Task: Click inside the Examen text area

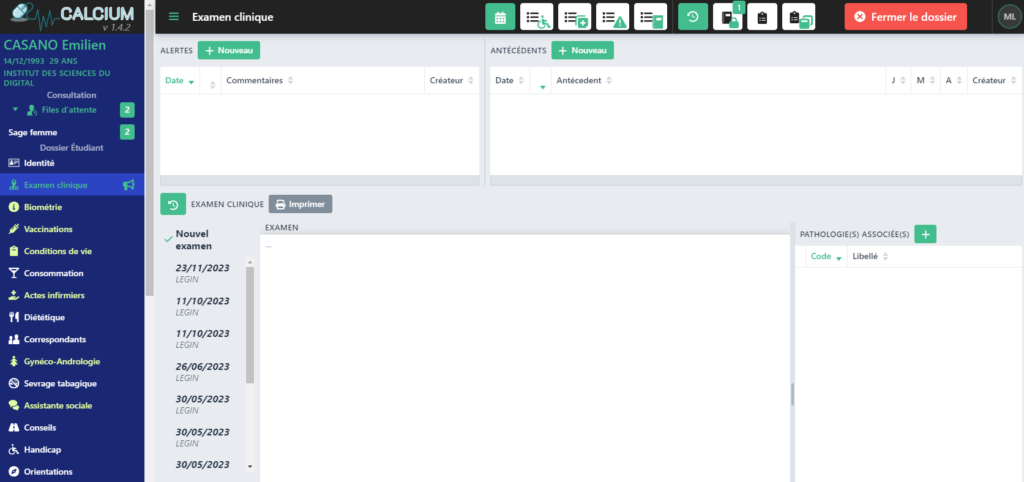Action: [x=525, y=350]
